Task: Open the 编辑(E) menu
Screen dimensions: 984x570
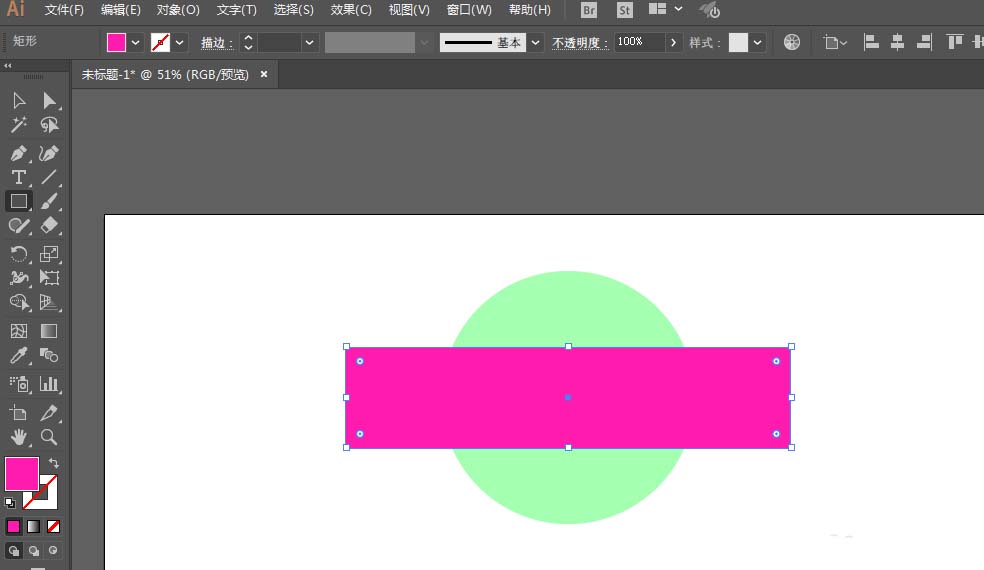Action: tap(120, 10)
